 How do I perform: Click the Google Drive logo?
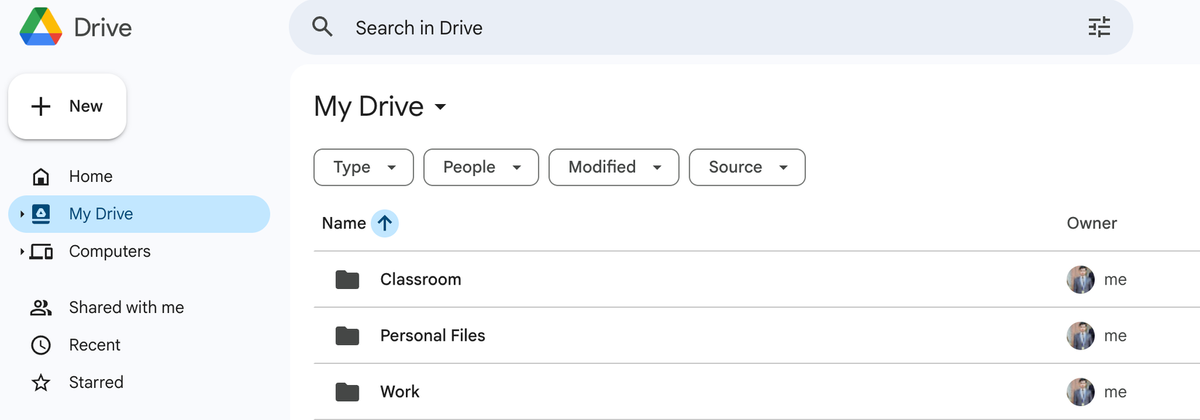pos(41,27)
